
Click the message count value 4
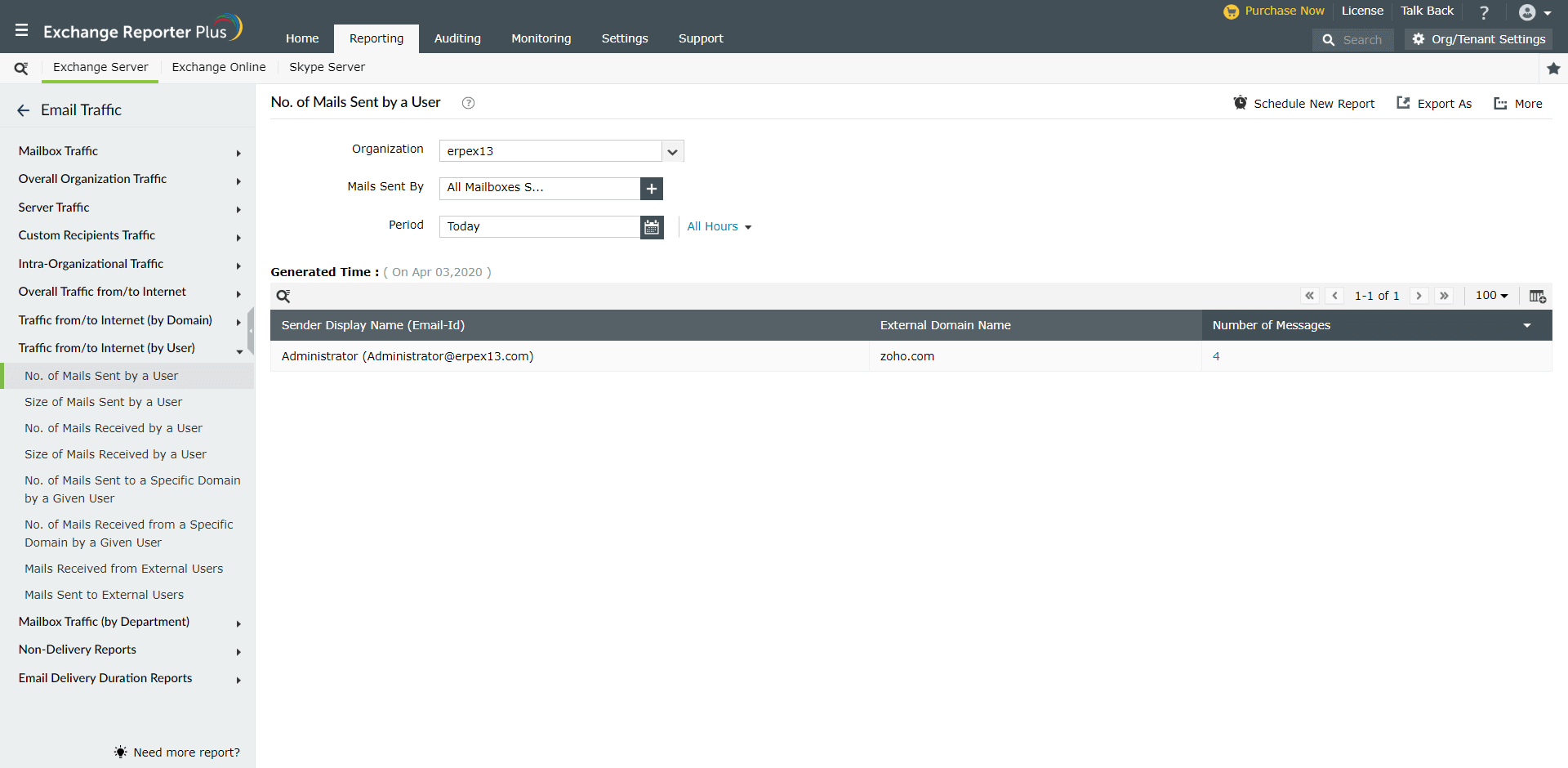(1216, 356)
